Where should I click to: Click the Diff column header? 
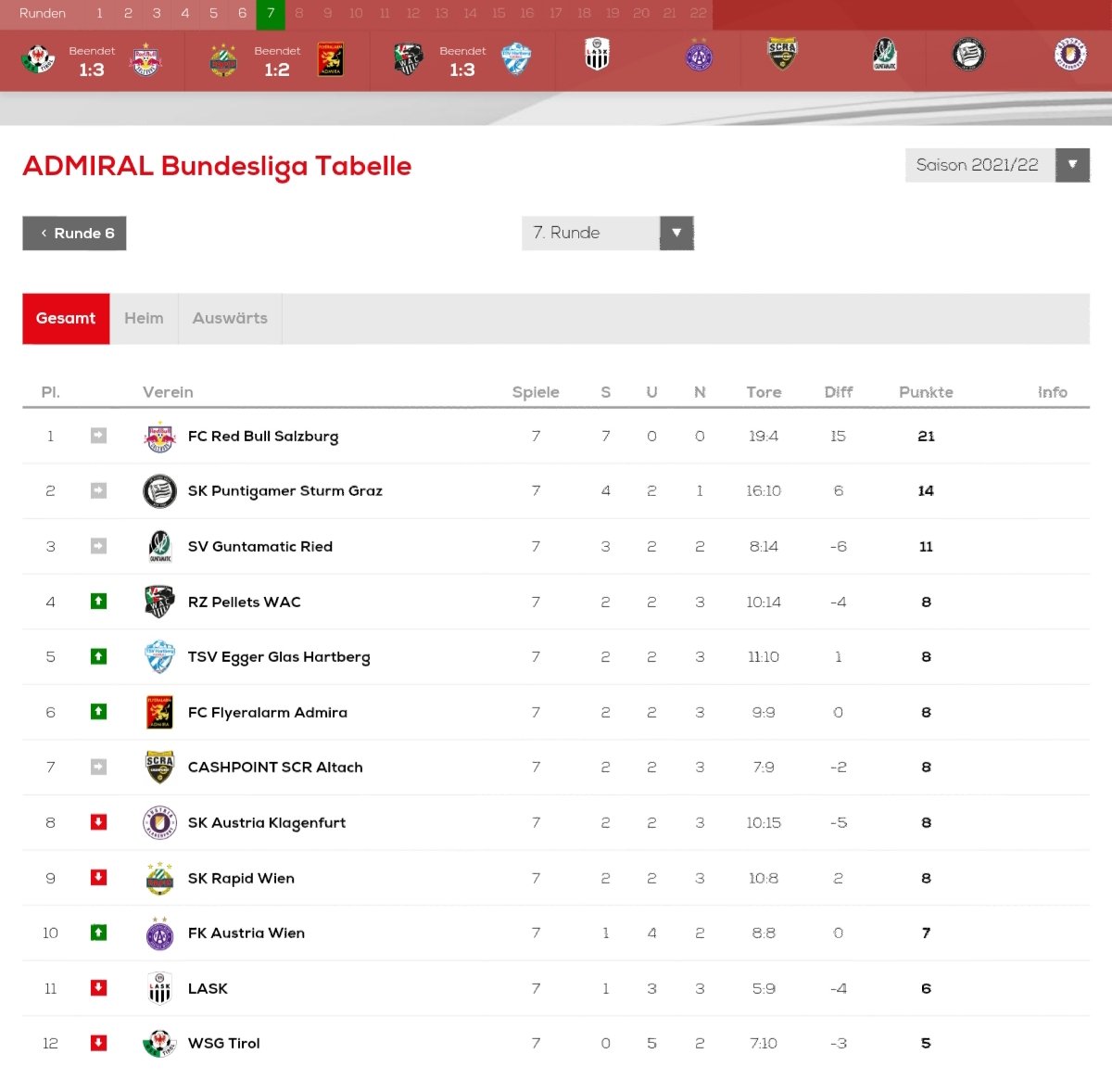(839, 392)
